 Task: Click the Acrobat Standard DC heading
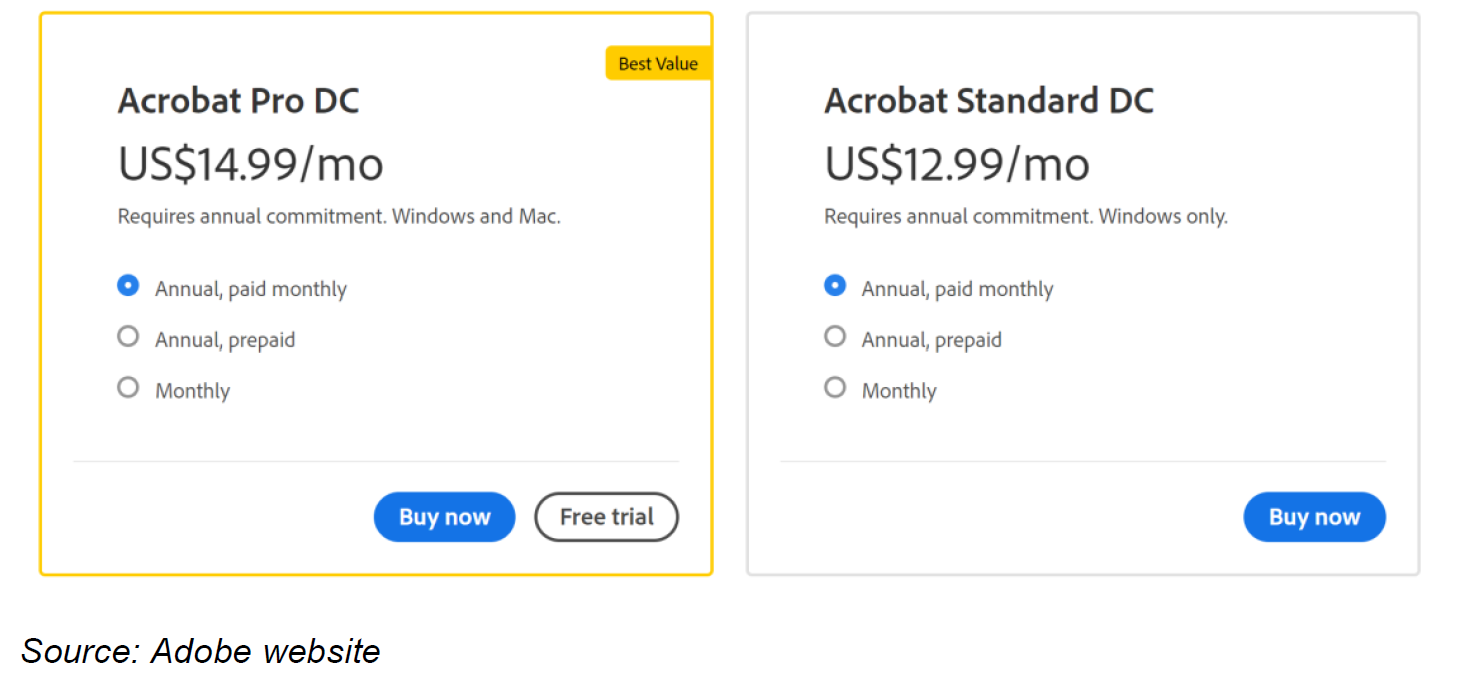[x=988, y=101]
